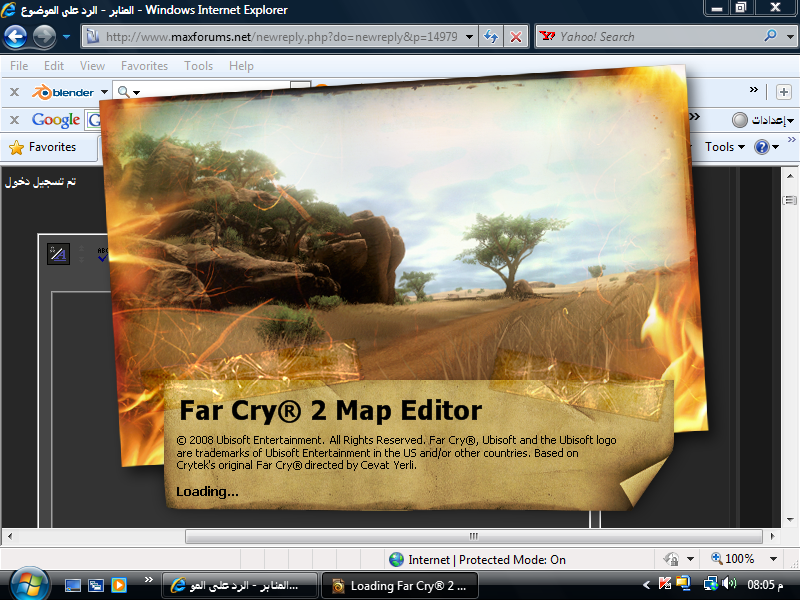
Task: Click status bar privacy lock icon
Action: pos(671,559)
